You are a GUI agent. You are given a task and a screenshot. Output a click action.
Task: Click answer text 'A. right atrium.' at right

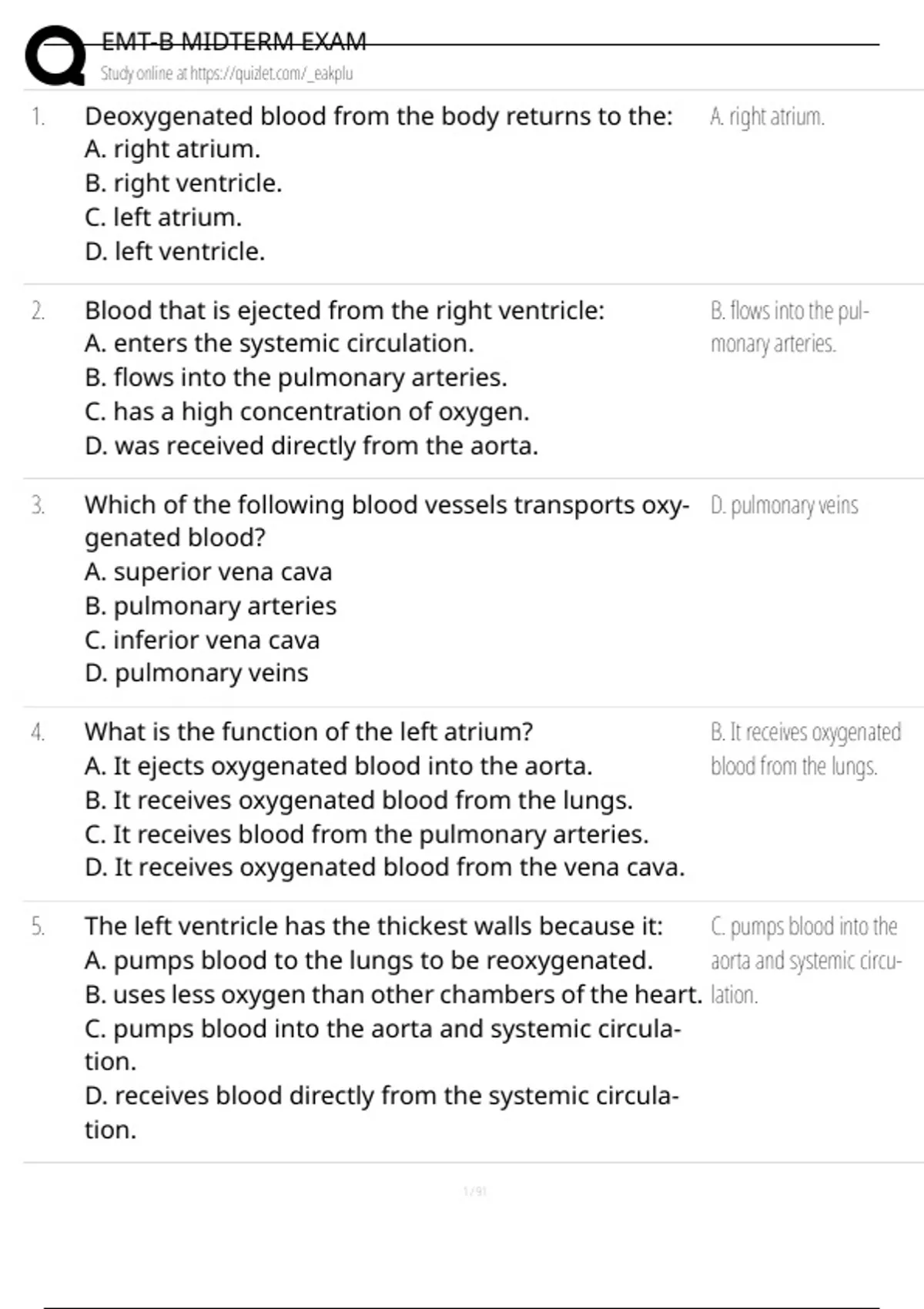point(767,117)
